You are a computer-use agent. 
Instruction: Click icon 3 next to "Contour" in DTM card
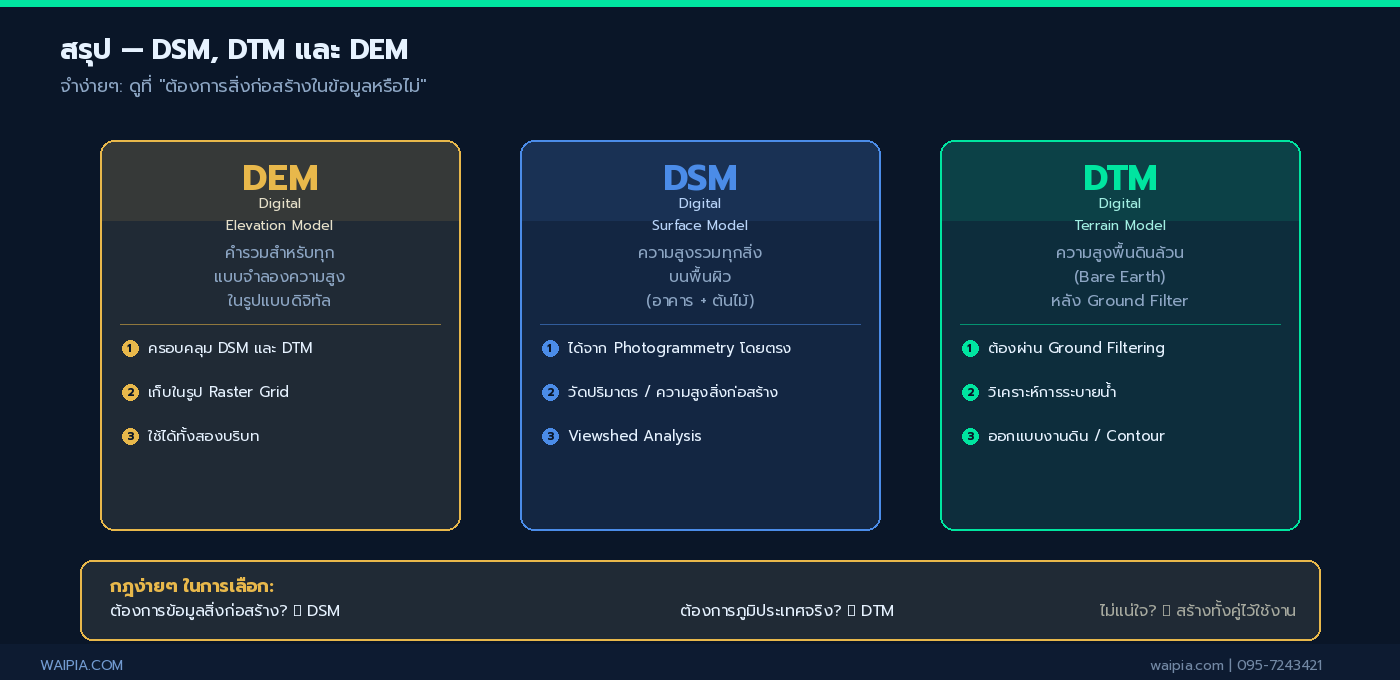(970, 436)
